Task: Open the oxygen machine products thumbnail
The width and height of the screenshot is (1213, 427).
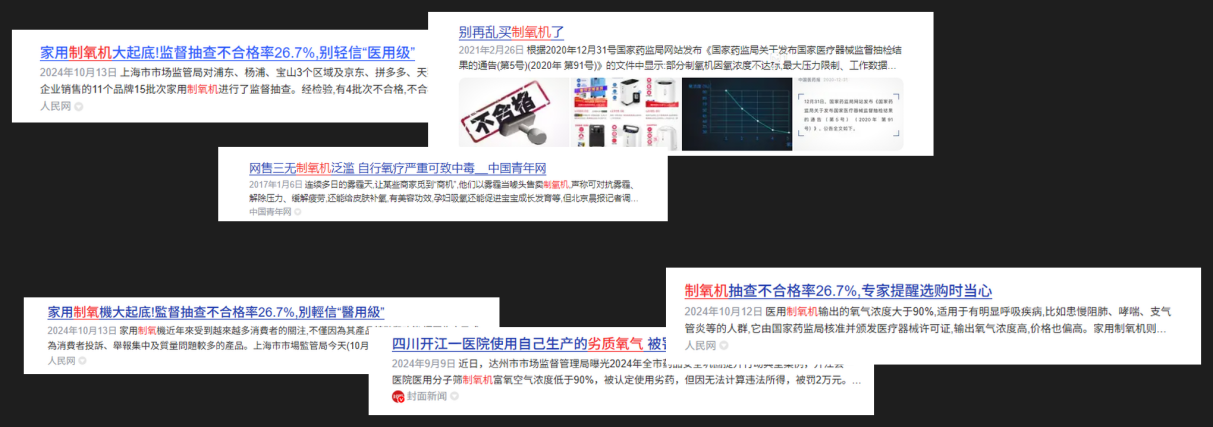Action: click(625, 113)
